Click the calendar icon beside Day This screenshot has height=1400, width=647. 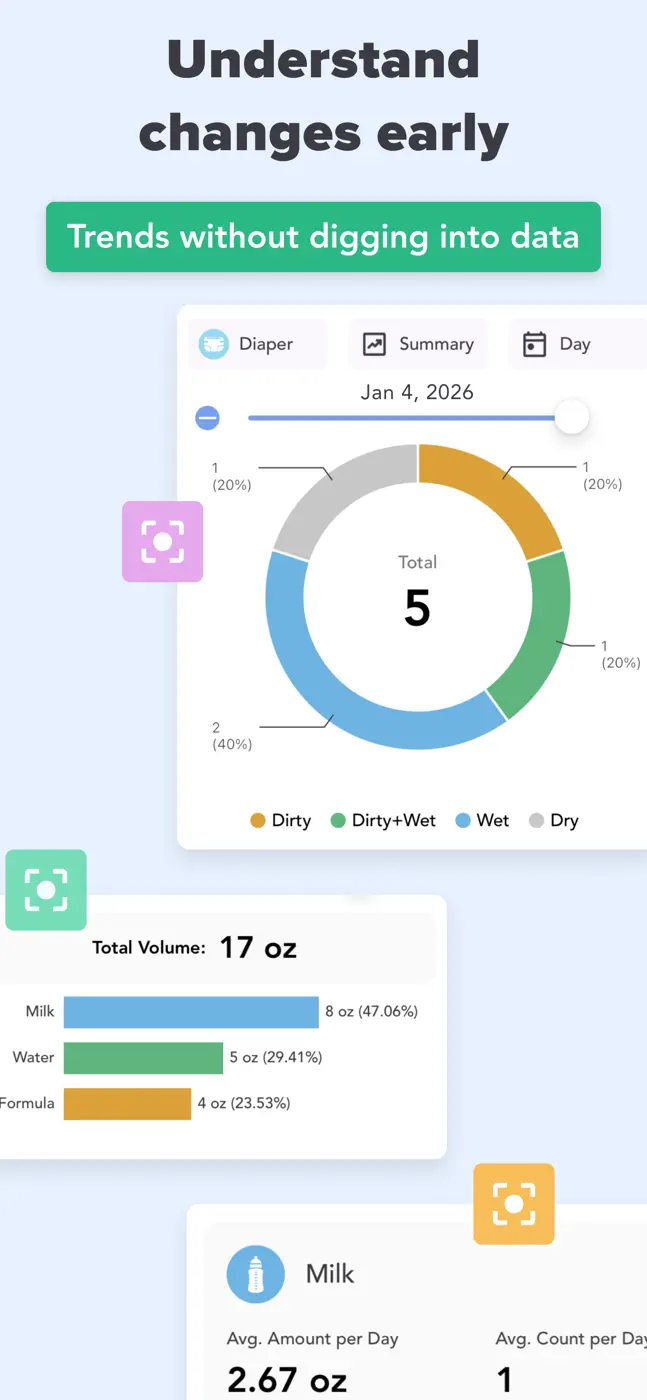pyautogui.click(x=535, y=344)
